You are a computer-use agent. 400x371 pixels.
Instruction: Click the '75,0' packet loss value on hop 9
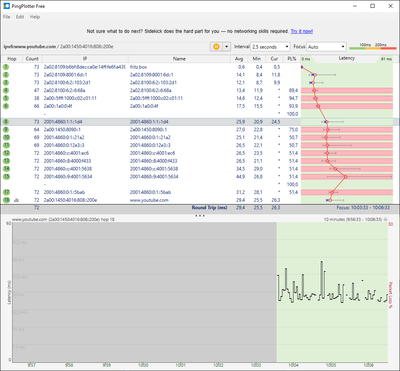pos(294,129)
